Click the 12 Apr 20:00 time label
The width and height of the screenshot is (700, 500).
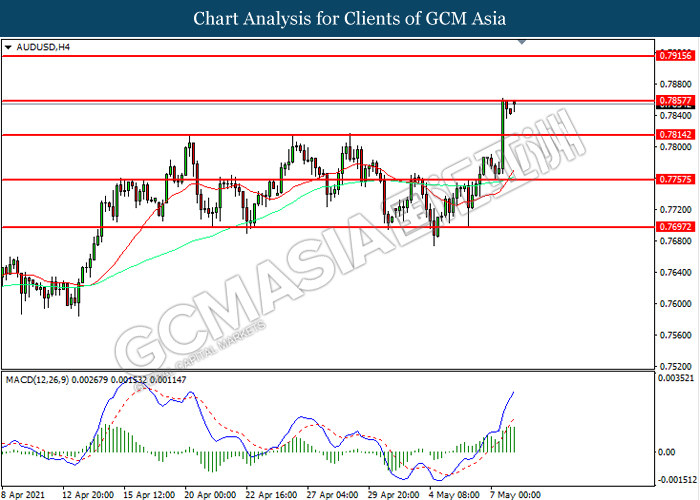(x=88, y=495)
